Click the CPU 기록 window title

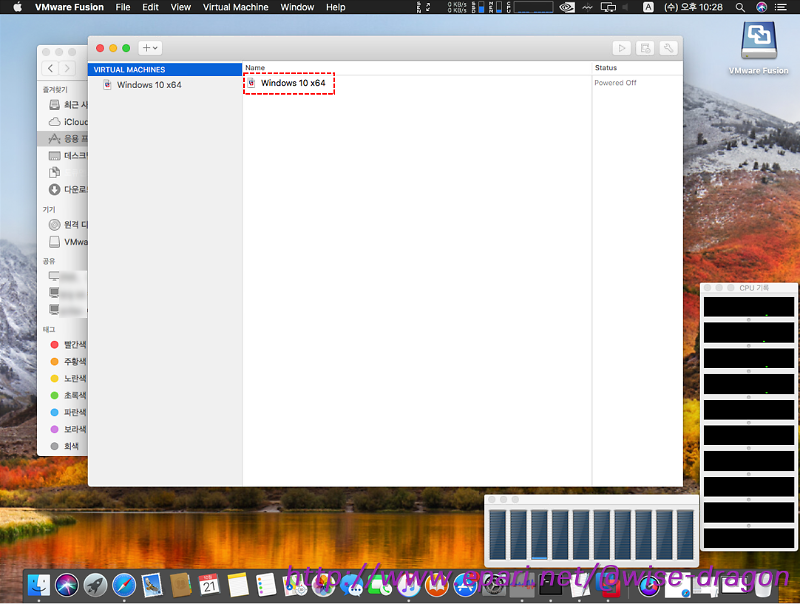click(x=754, y=288)
